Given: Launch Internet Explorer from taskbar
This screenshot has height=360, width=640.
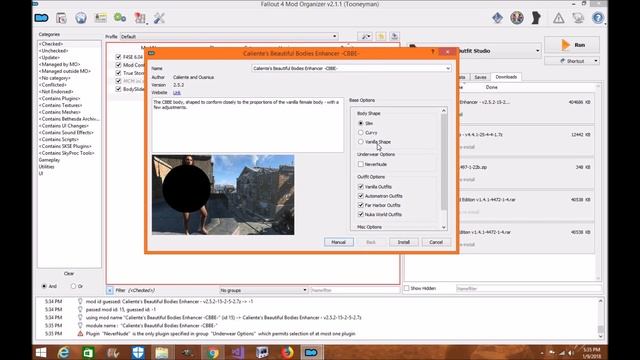Looking at the screenshot, I should pyautogui.click(x=63, y=352).
